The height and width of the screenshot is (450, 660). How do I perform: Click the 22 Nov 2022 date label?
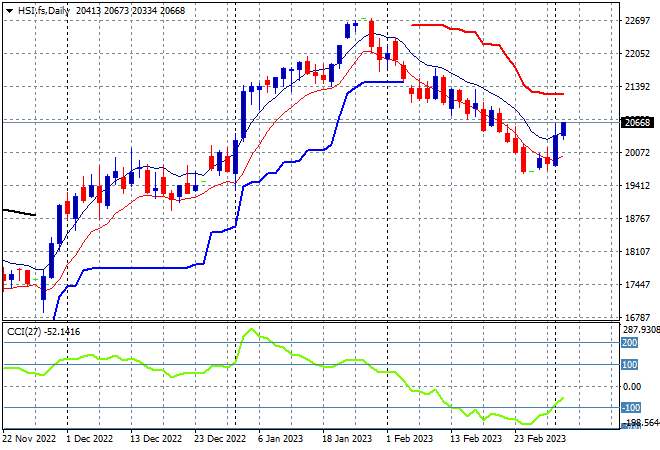[29, 439]
